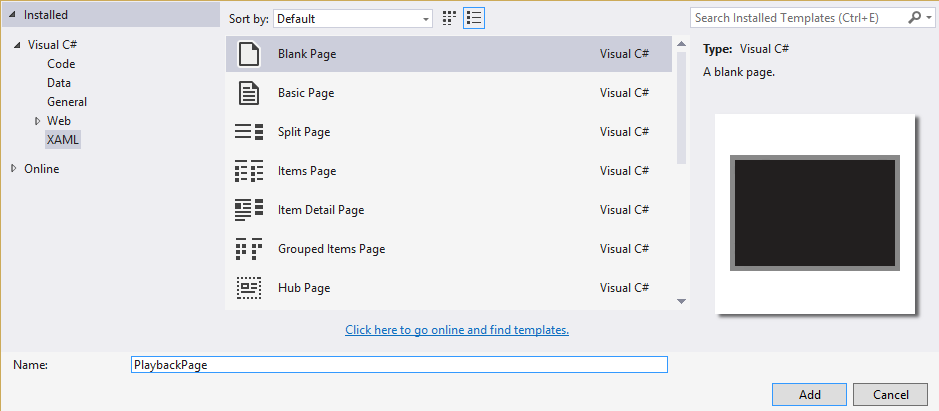Click the Items Page template name

pos(307,171)
